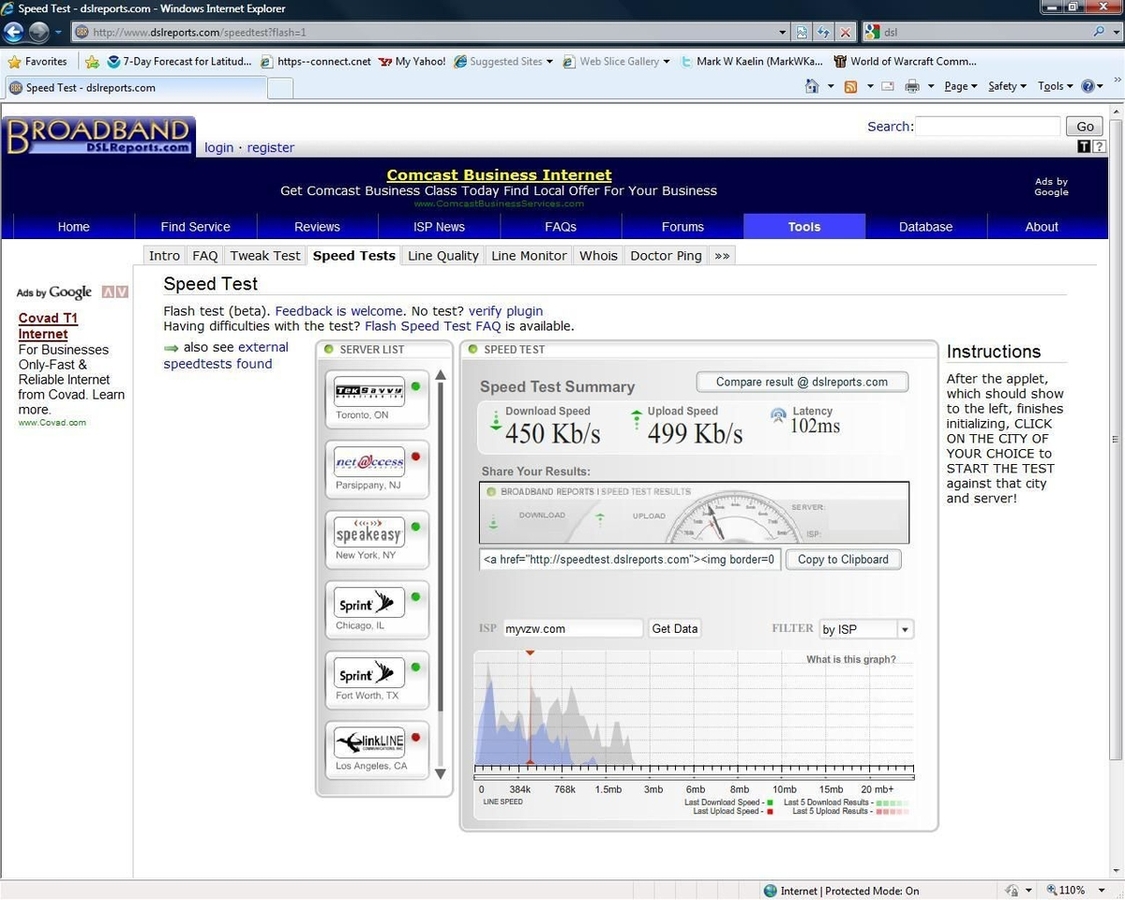
Task: Click the Broadband DSLReports logo
Action: coord(99,136)
